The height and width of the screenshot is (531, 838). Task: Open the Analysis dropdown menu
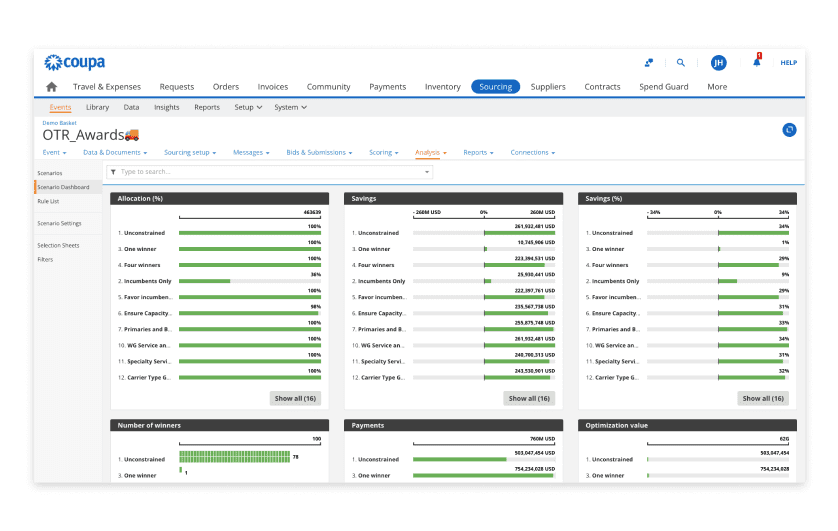431,153
